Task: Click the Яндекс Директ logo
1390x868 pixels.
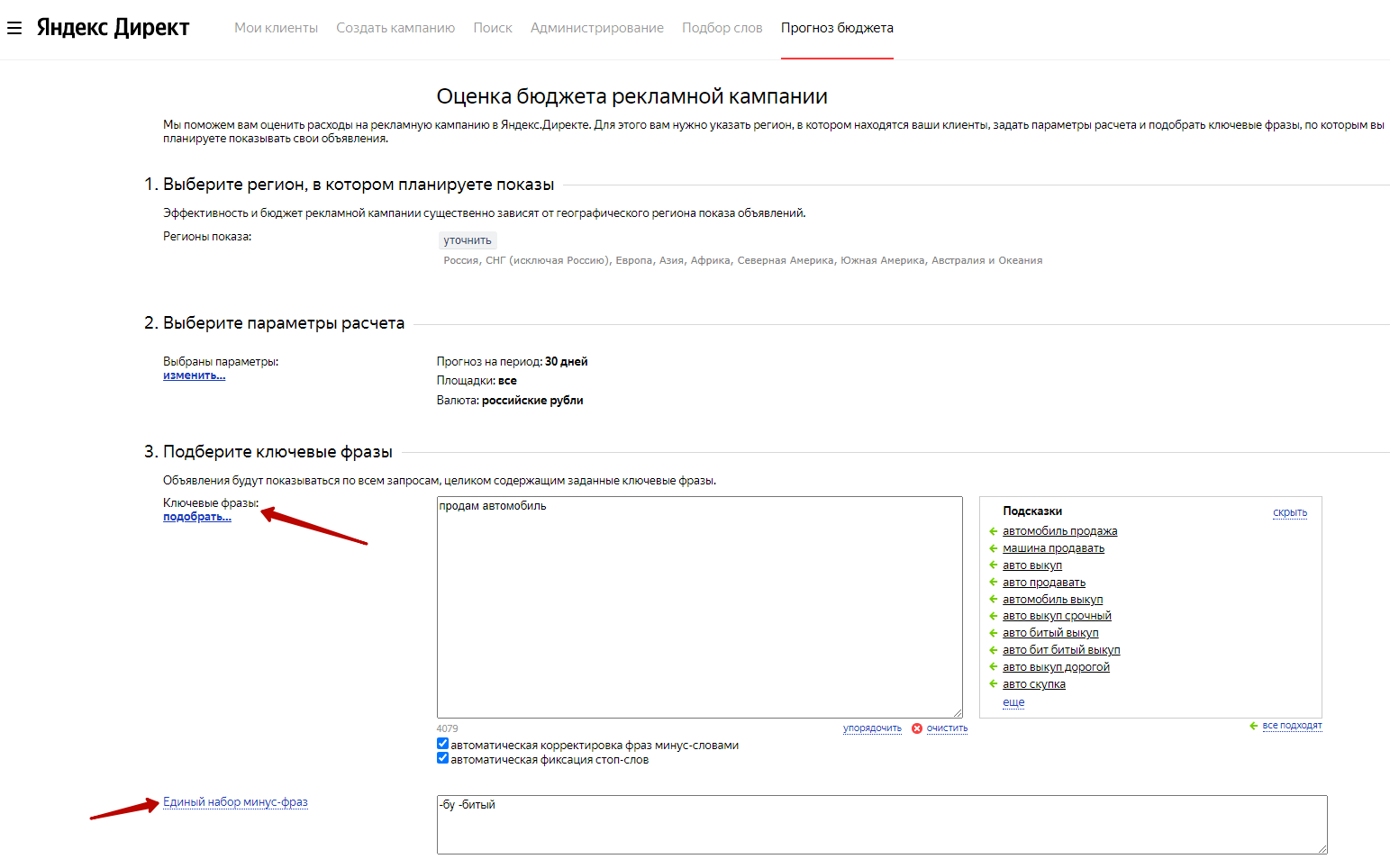Action: [x=113, y=28]
